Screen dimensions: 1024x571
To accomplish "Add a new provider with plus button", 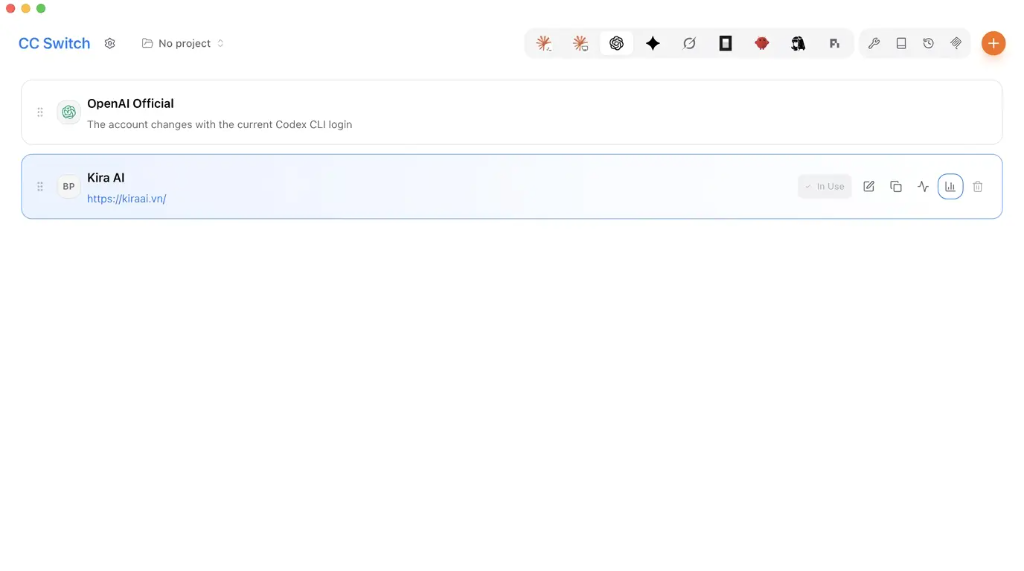I will (993, 43).
